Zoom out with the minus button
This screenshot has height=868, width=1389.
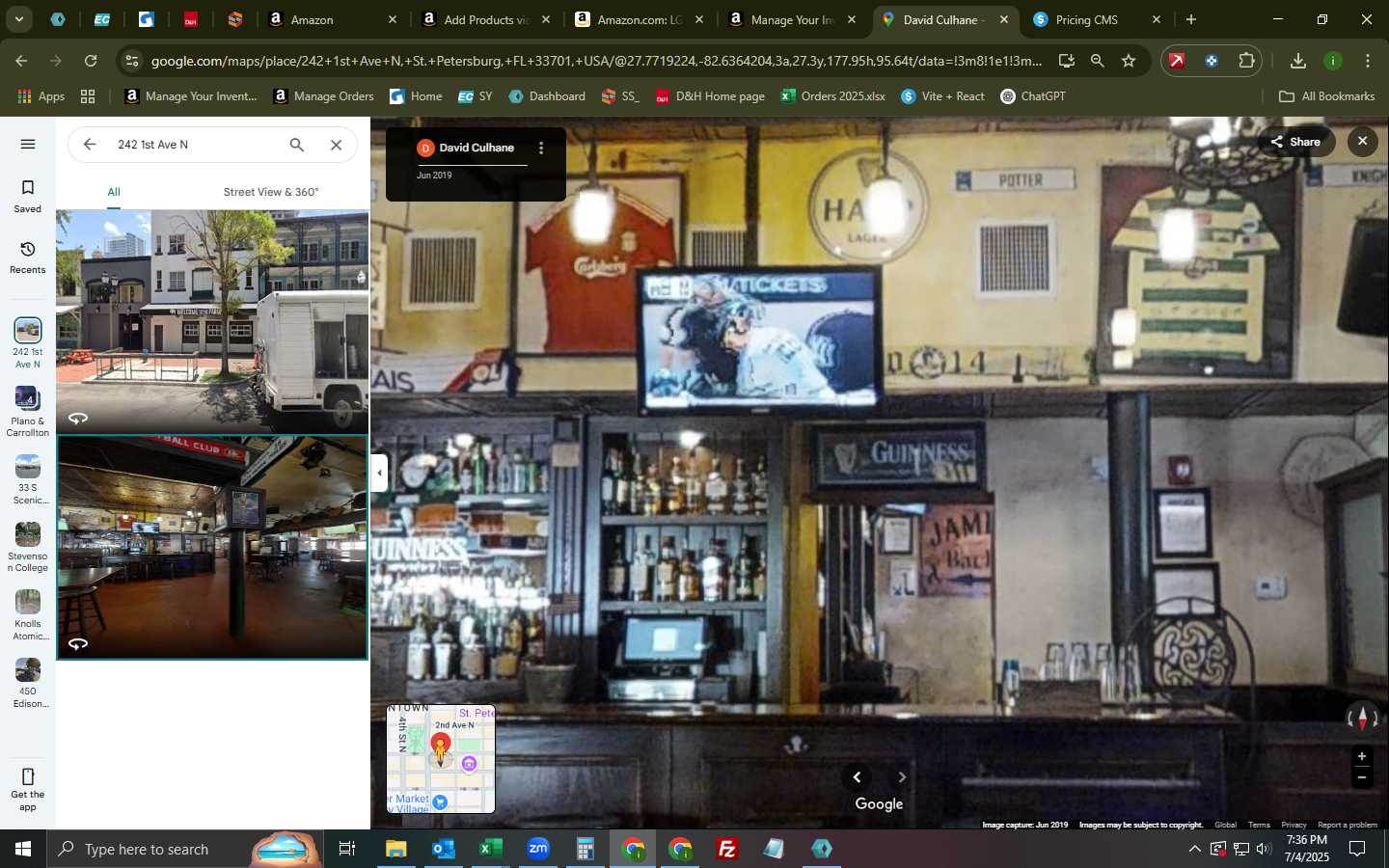[1362, 777]
